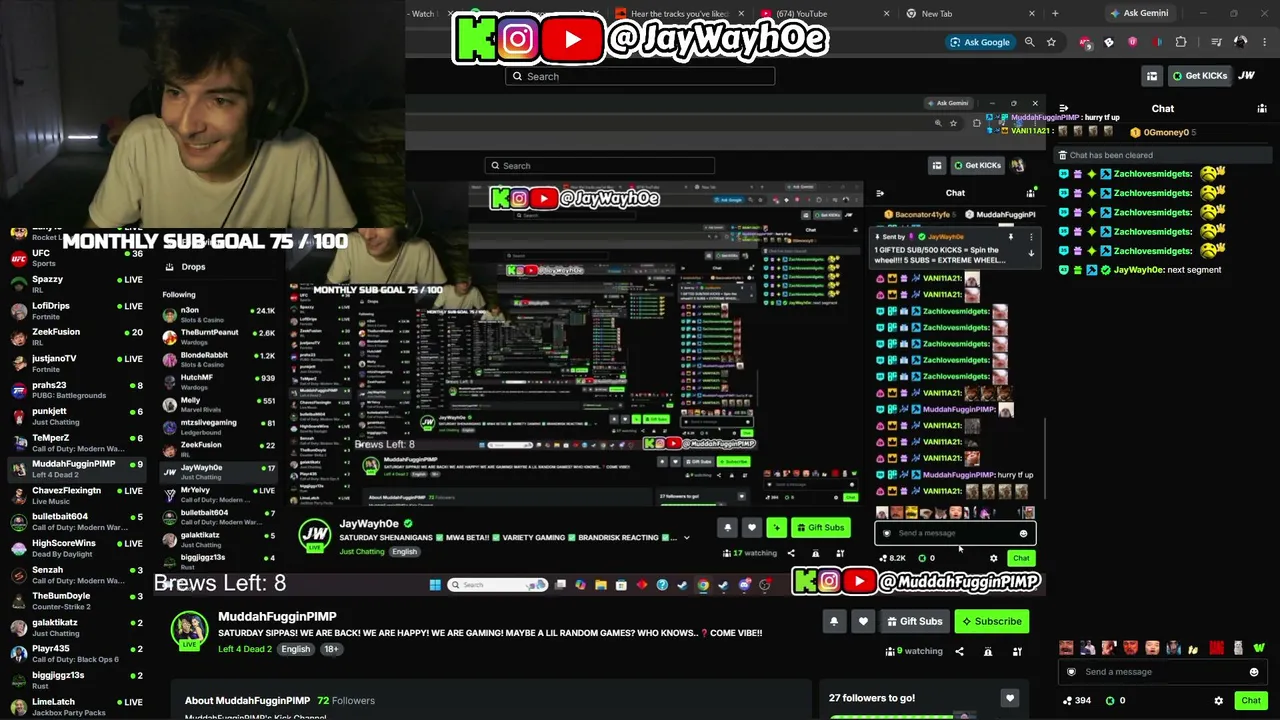Click the green W emote above message box
Viewport: 1280px width, 720px height.
[1259, 648]
